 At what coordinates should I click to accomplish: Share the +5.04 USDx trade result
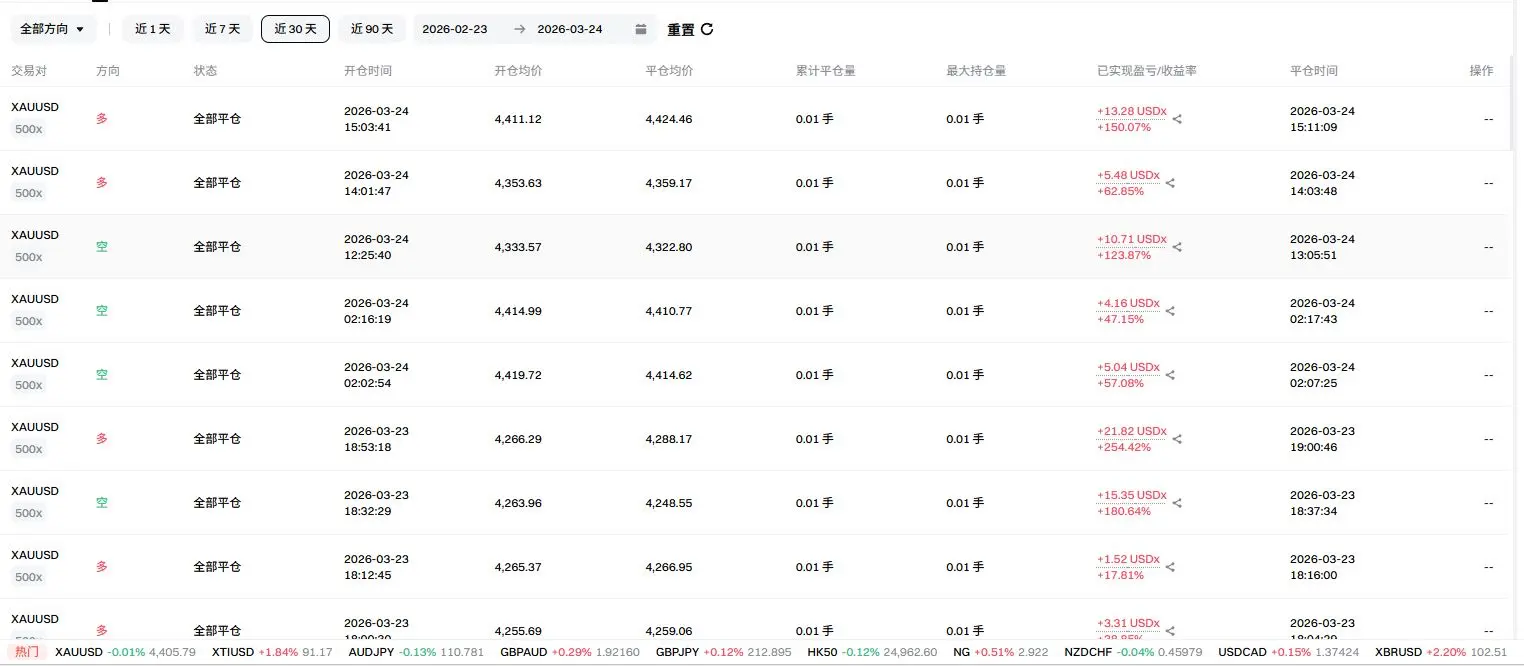(1170, 375)
